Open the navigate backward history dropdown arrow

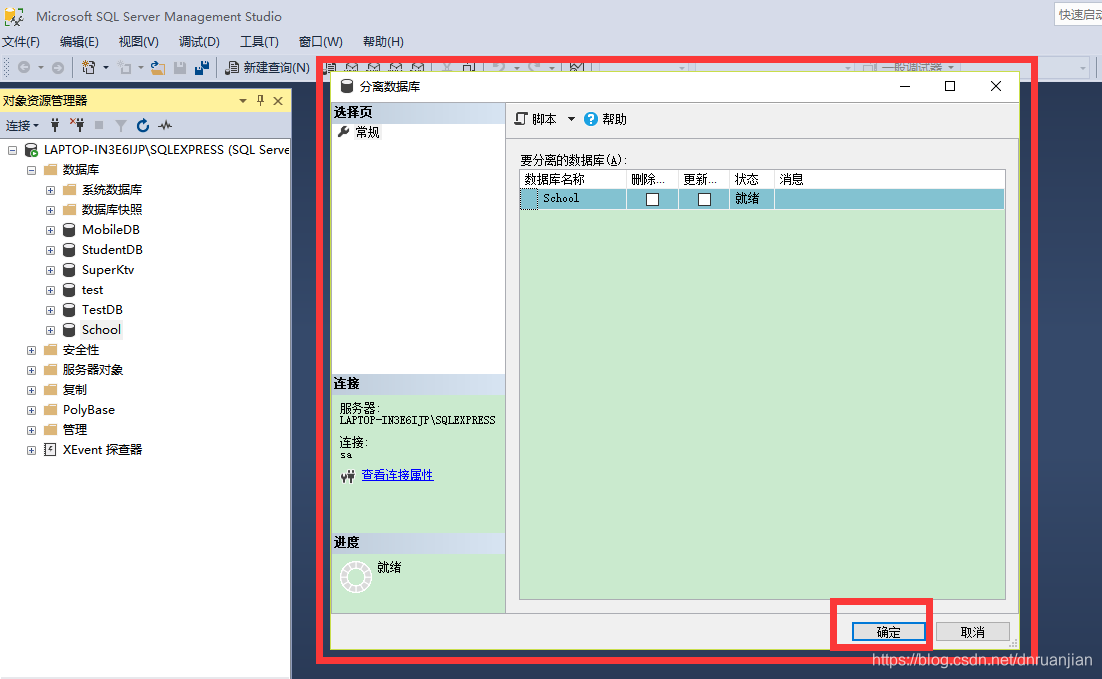tap(41, 67)
